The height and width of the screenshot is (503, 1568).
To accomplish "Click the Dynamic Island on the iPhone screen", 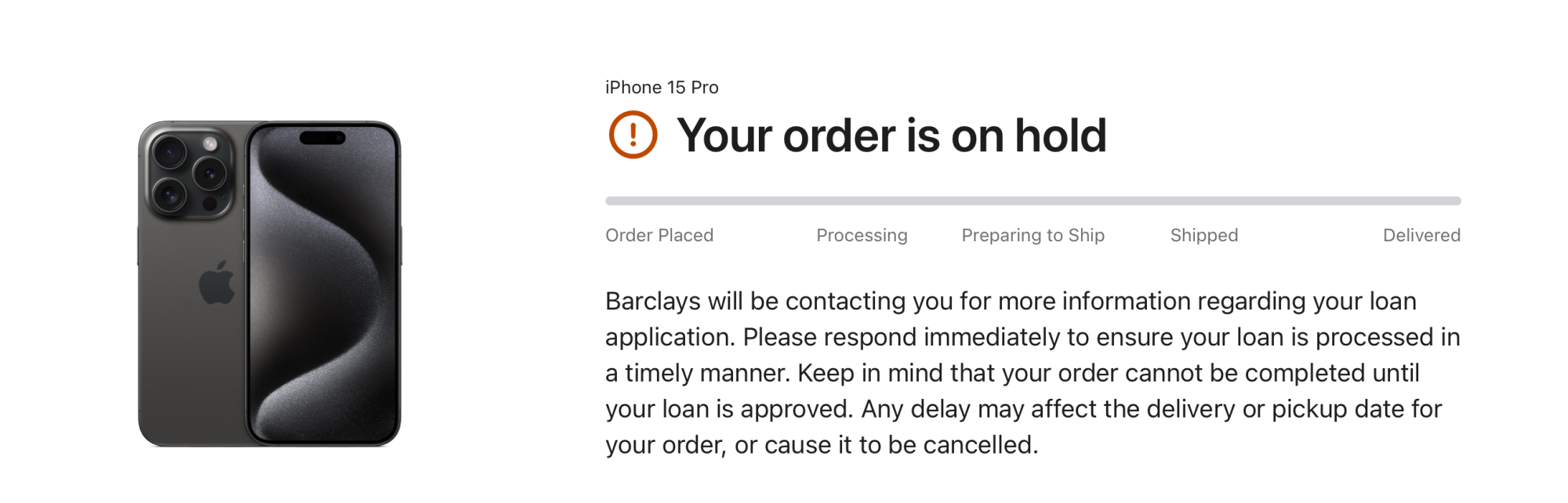I will 322,138.
